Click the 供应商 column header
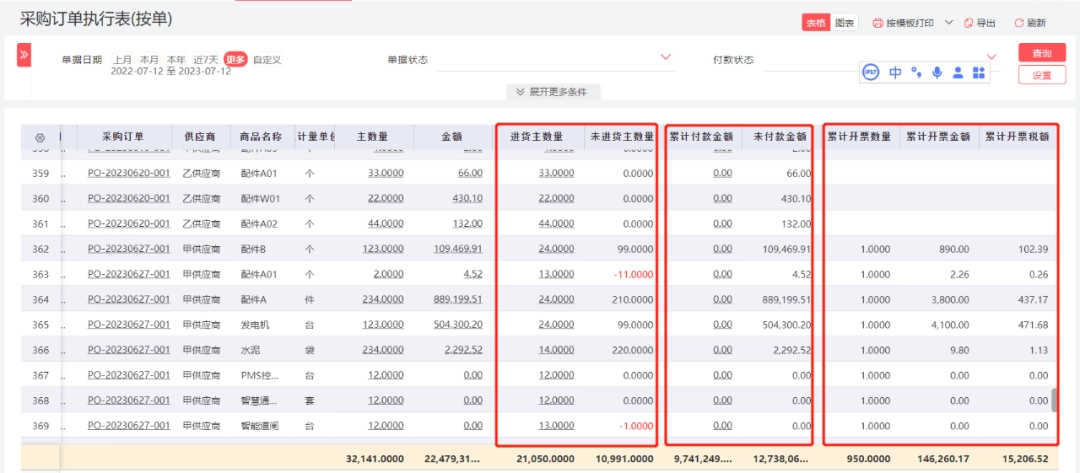Image resolution: width=1080 pixels, height=473 pixels. [202, 136]
